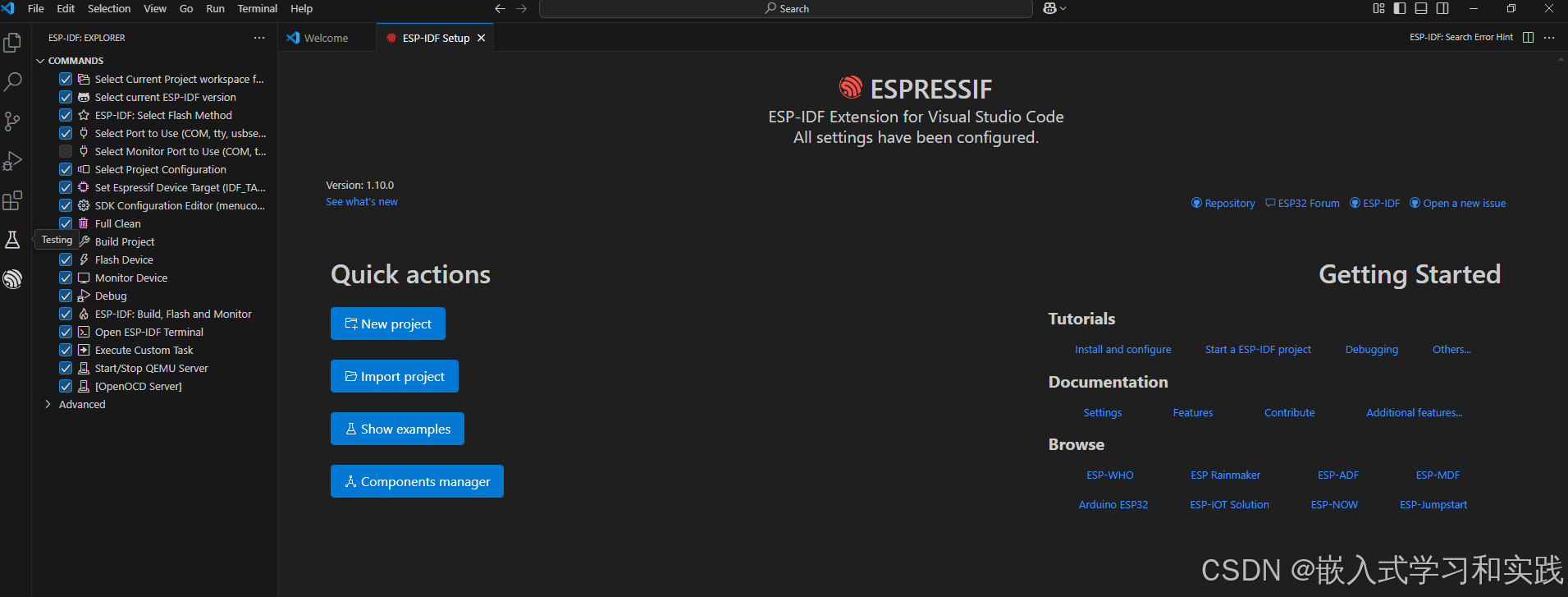Open the Testing flask icon
1568x597 pixels.
[x=12, y=240]
